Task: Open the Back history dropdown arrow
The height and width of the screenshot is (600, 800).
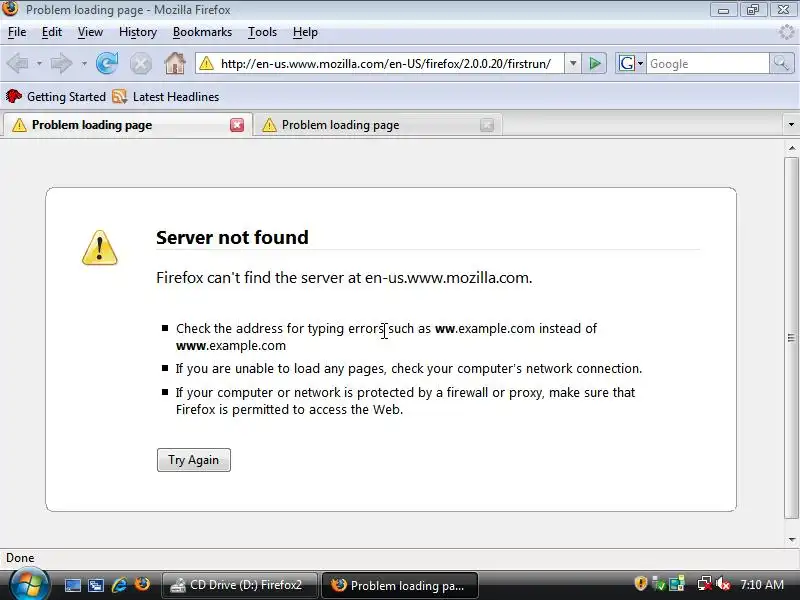Action: pos(39,64)
